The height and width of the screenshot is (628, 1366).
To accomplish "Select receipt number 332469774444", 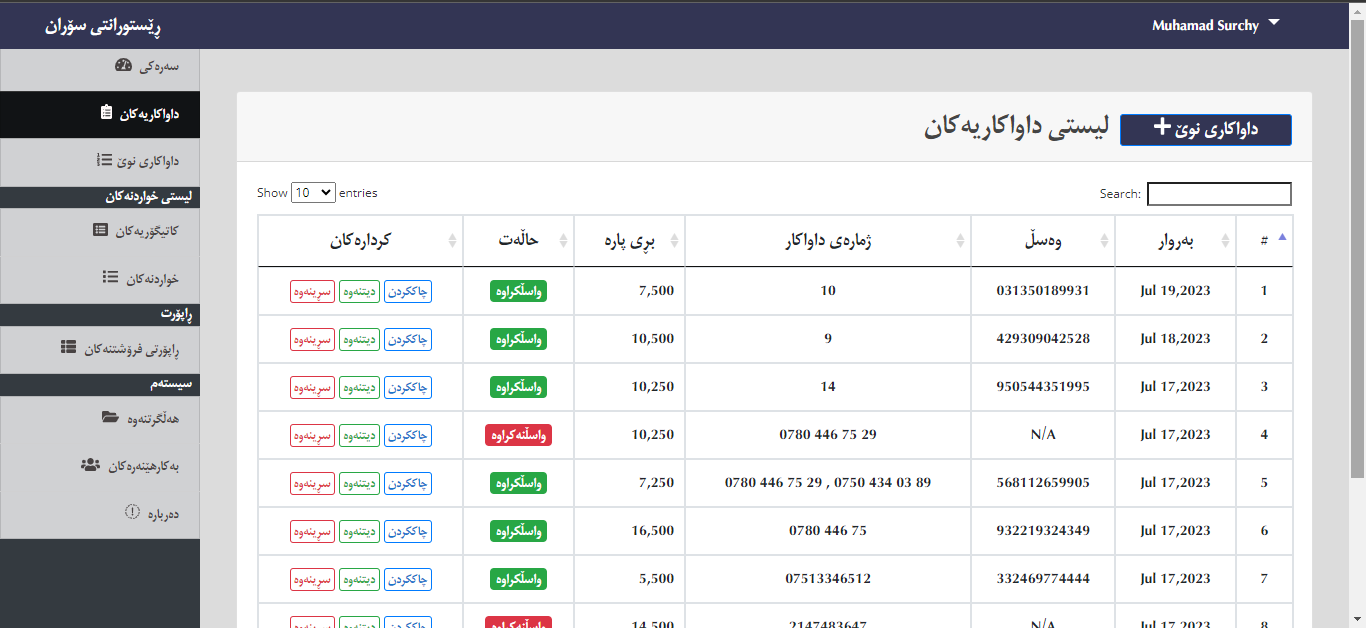I will (1043, 579).
